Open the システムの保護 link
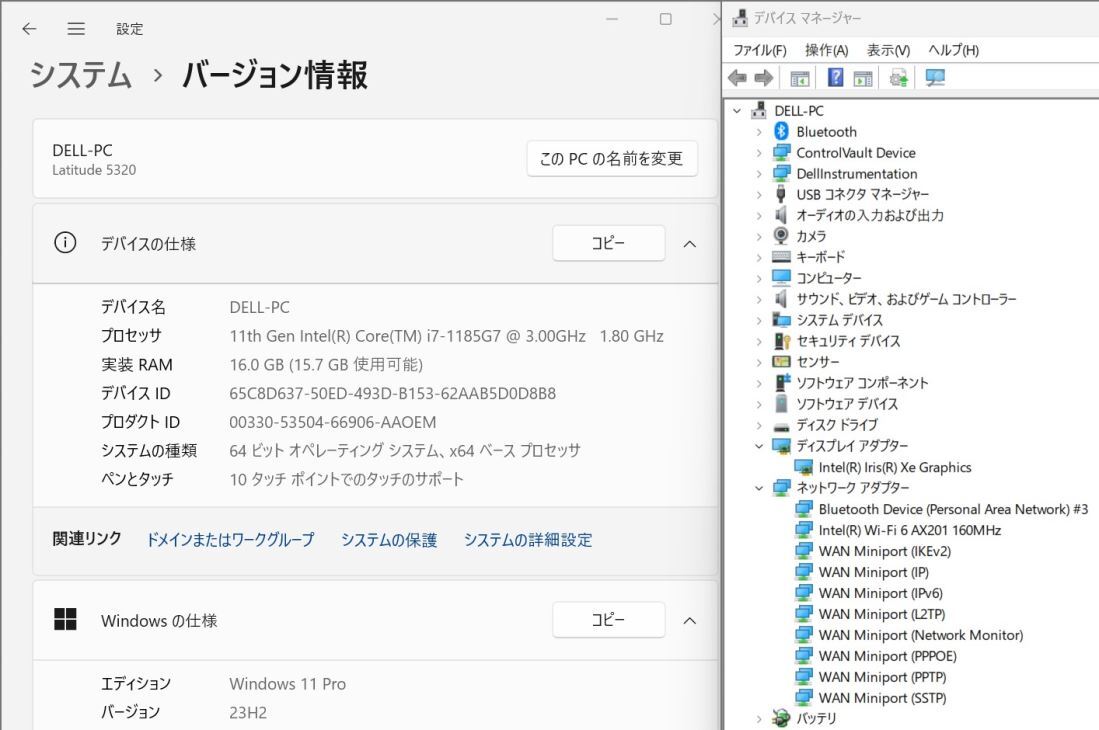This screenshot has width=1099, height=730. pyautogui.click(x=390, y=540)
